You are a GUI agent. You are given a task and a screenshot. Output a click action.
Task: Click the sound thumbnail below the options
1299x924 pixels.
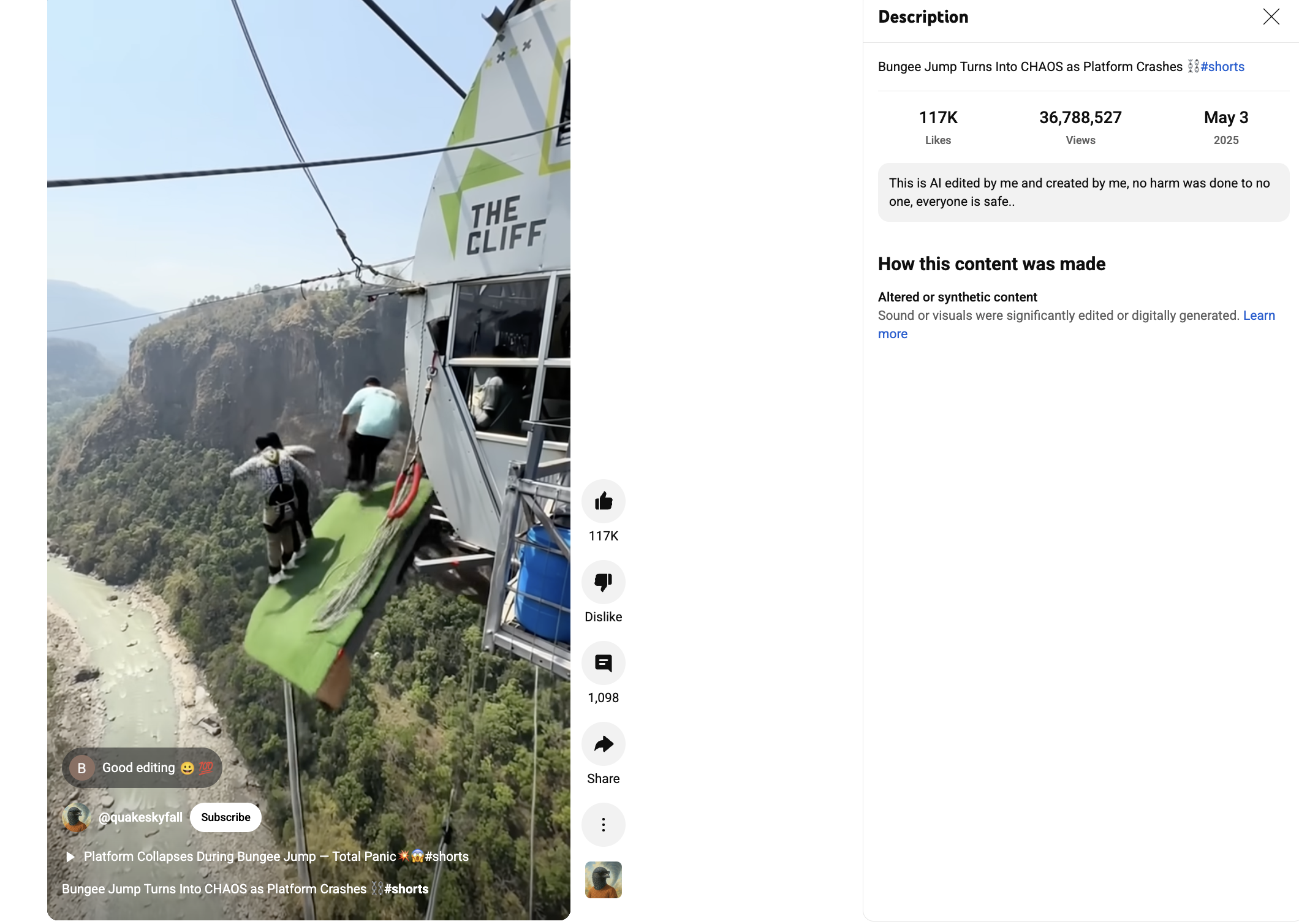(603, 880)
